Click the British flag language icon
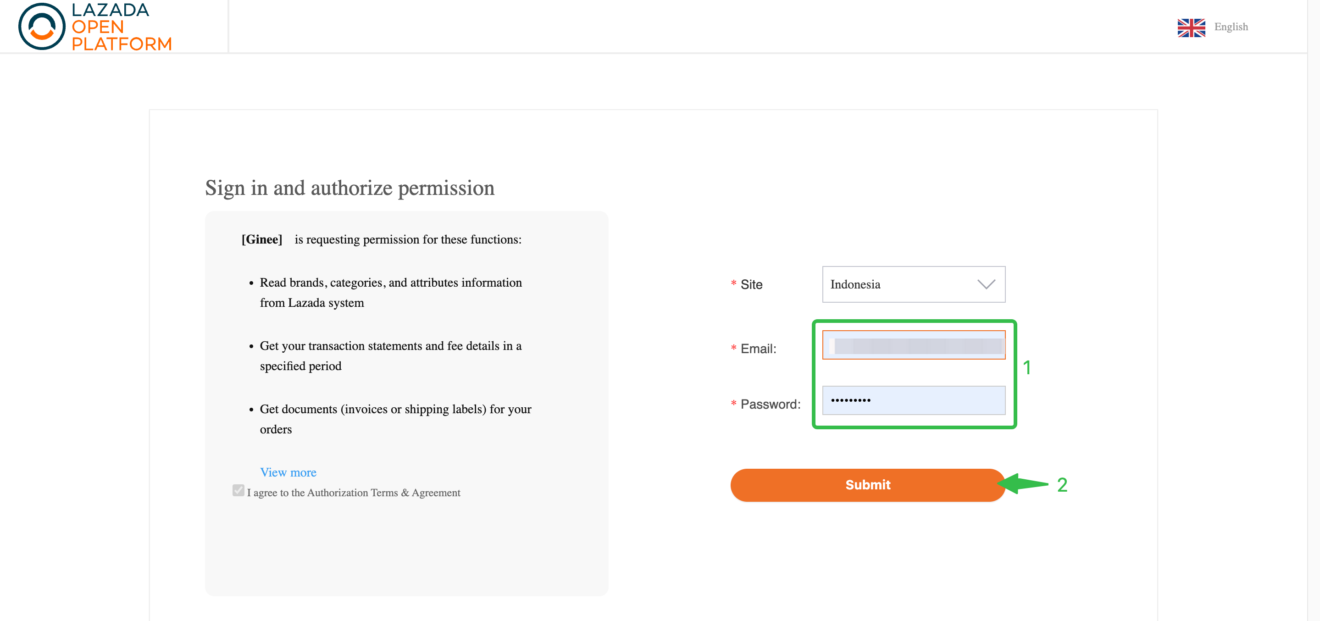Viewport: 1320px width, 621px height. click(1191, 27)
